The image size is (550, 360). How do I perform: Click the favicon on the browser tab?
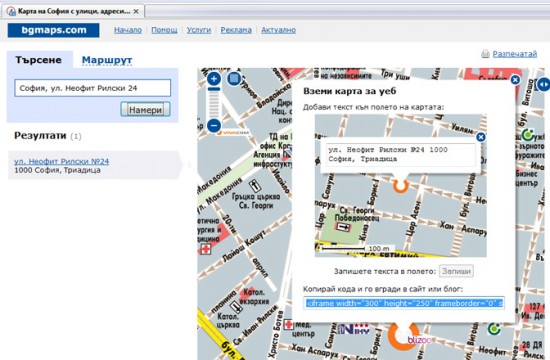click(x=11, y=11)
